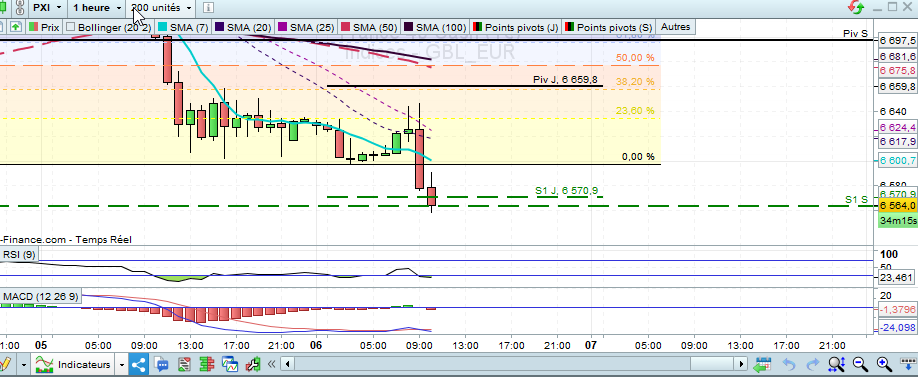Select the SMA (20) indicator tab
The width and height of the screenshot is (918, 377).
(x=244, y=27)
